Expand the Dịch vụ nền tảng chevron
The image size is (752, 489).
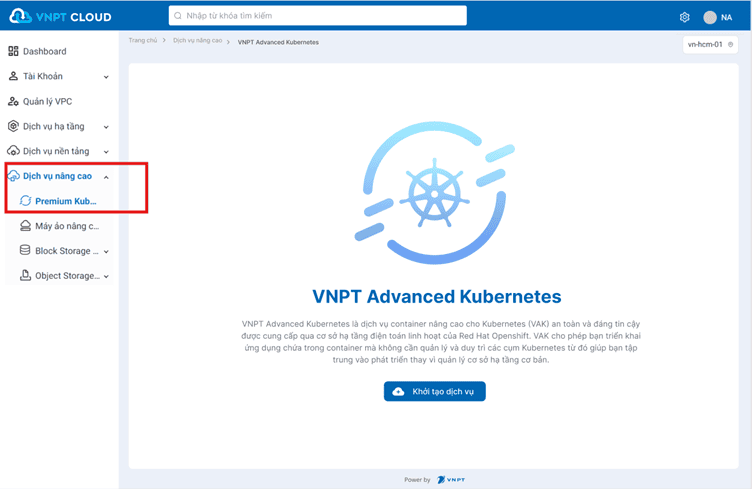[x=106, y=152]
